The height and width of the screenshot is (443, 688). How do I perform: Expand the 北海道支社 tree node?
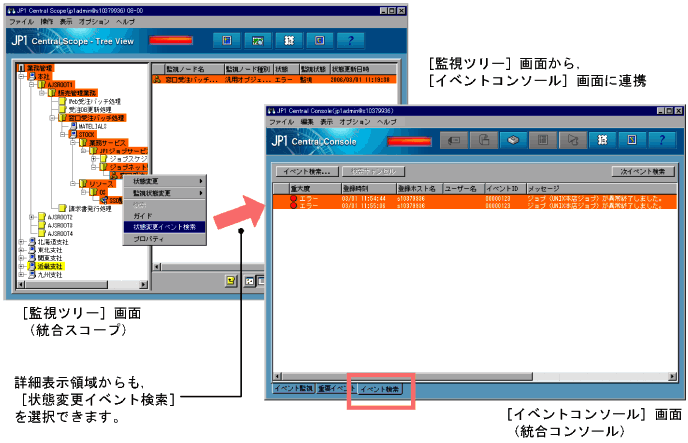(21, 242)
